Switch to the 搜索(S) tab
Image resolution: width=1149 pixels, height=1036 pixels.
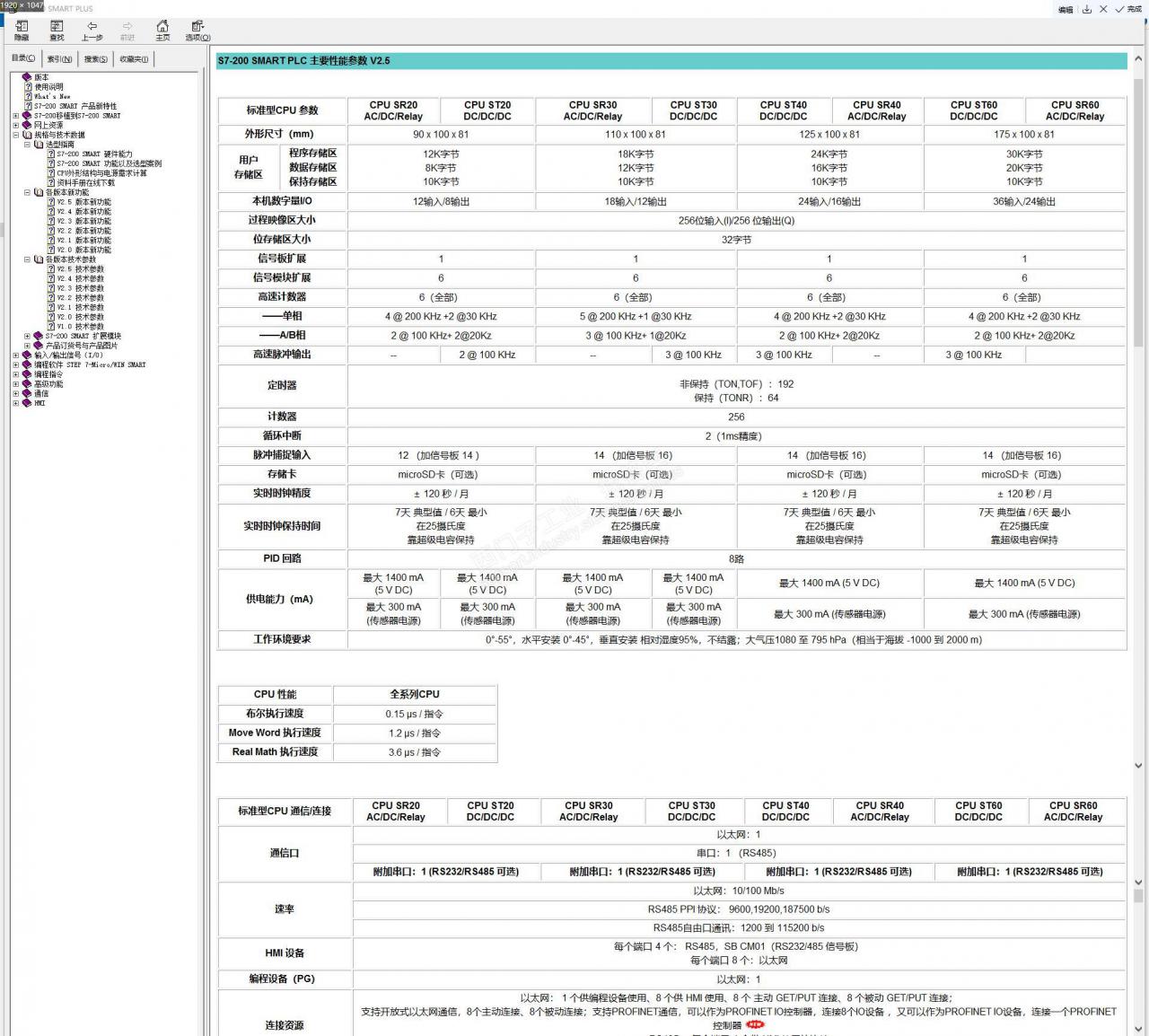point(95,58)
